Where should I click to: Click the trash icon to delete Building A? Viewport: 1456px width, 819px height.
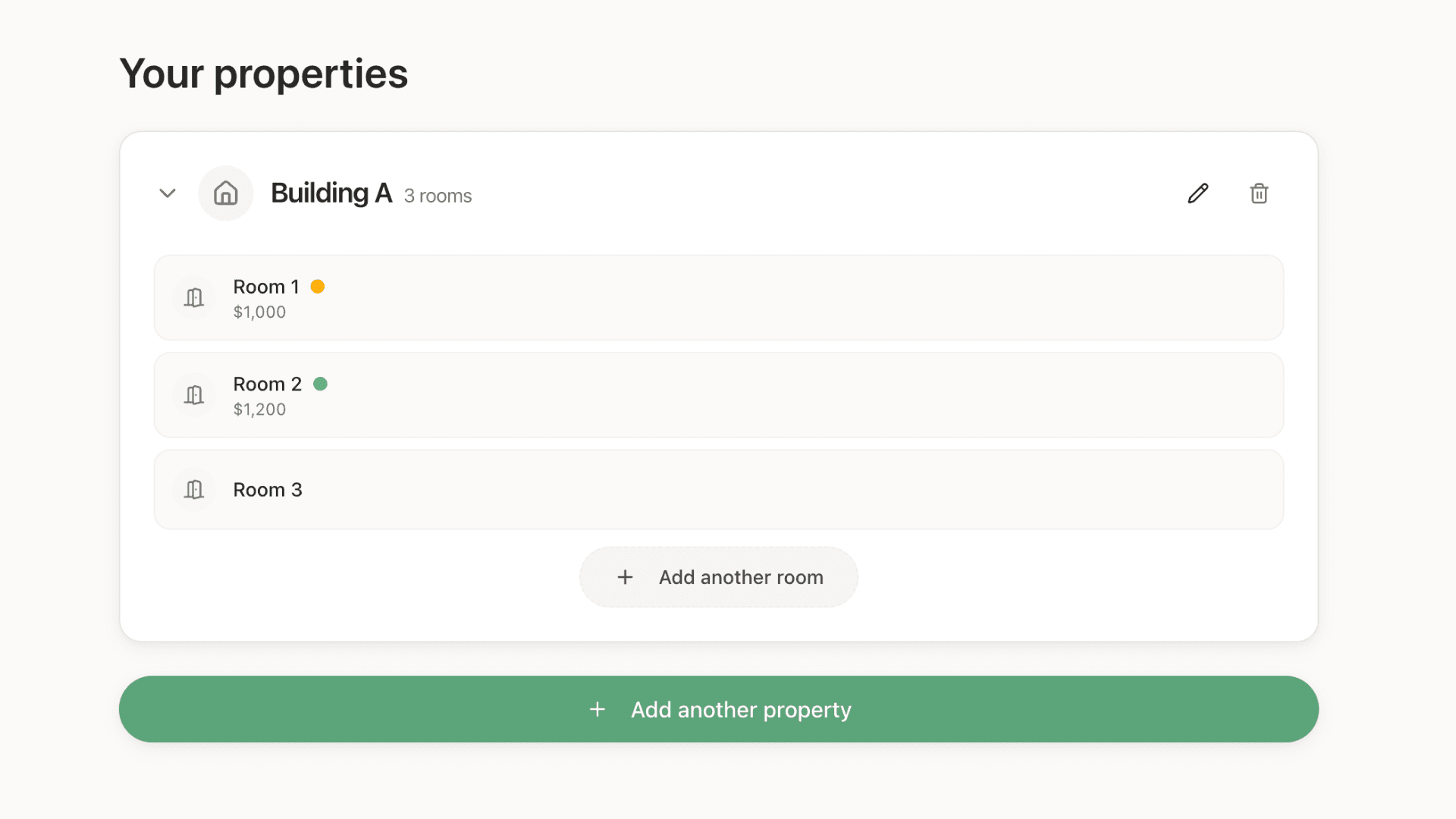pos(1259,193)
